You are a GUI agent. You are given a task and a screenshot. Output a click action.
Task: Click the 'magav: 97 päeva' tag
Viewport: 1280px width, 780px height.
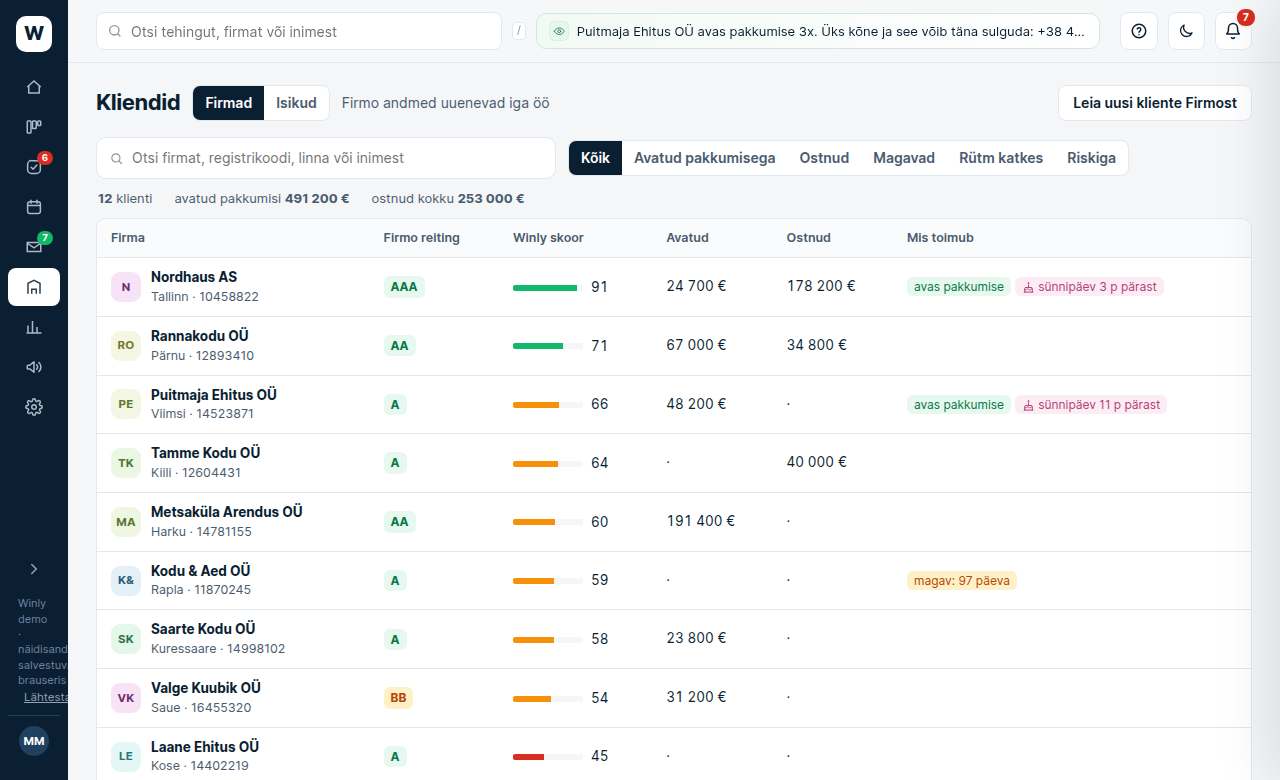click(961, 580)
